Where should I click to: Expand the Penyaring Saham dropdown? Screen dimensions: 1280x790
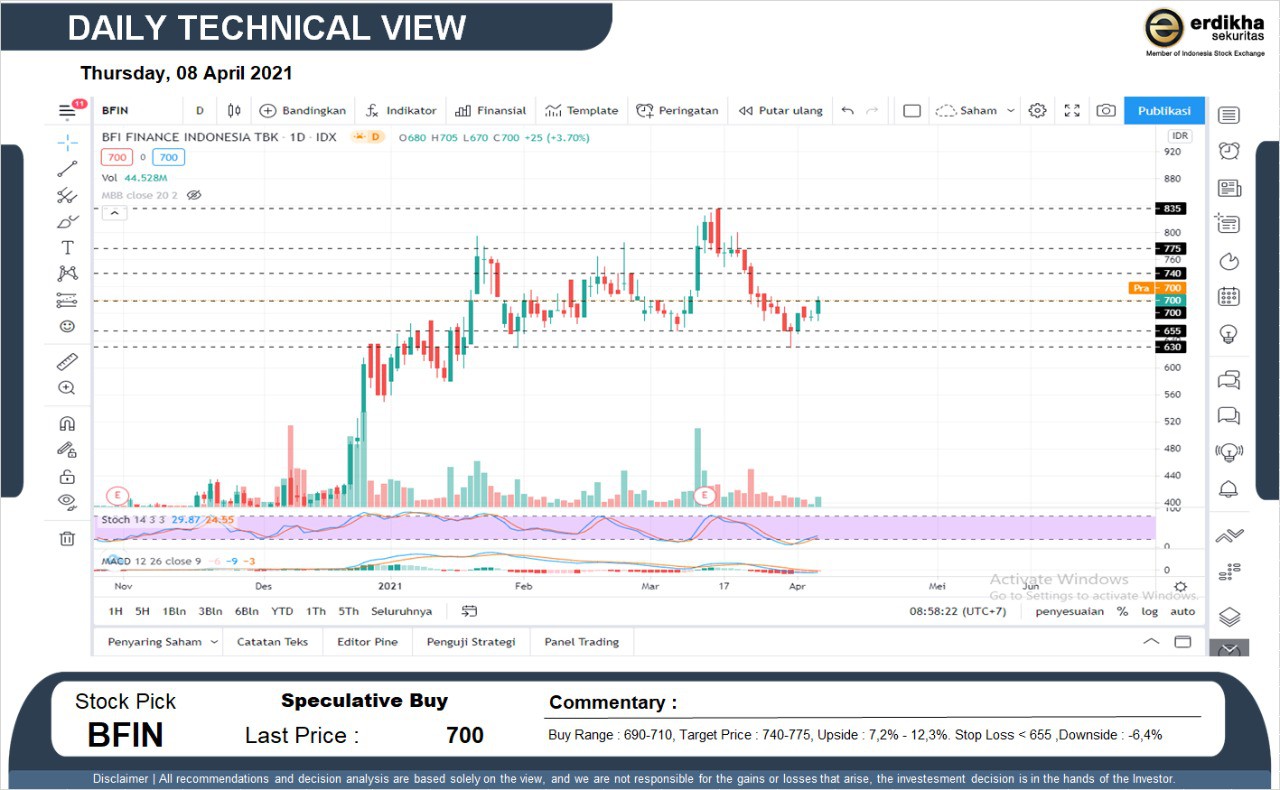[214, 642]
